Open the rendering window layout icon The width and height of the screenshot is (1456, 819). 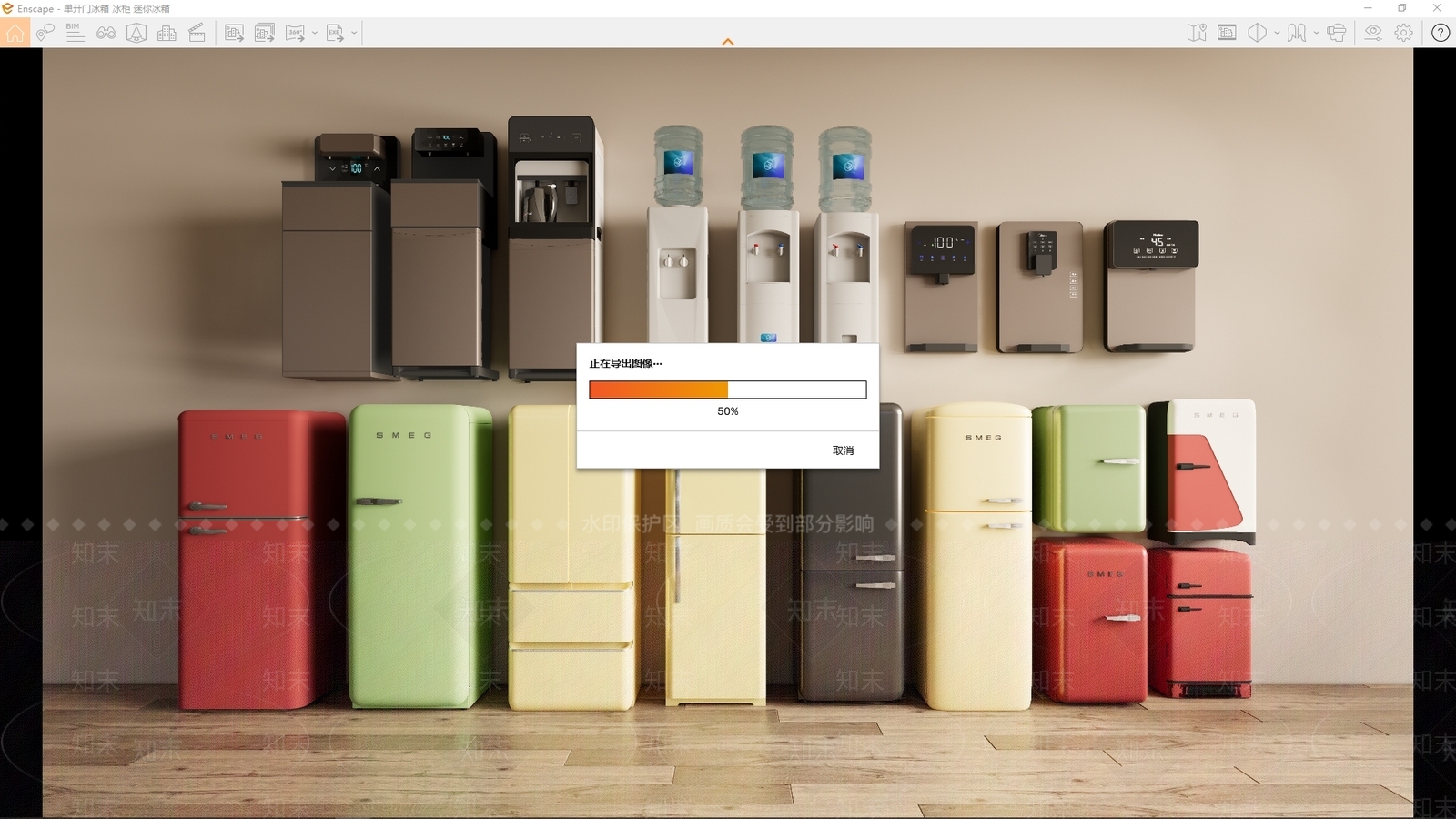click(1227, 34)
